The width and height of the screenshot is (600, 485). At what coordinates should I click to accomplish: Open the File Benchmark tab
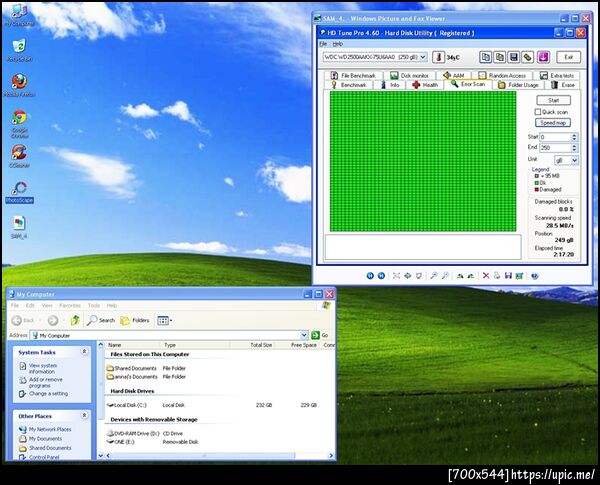coord(353,75)
